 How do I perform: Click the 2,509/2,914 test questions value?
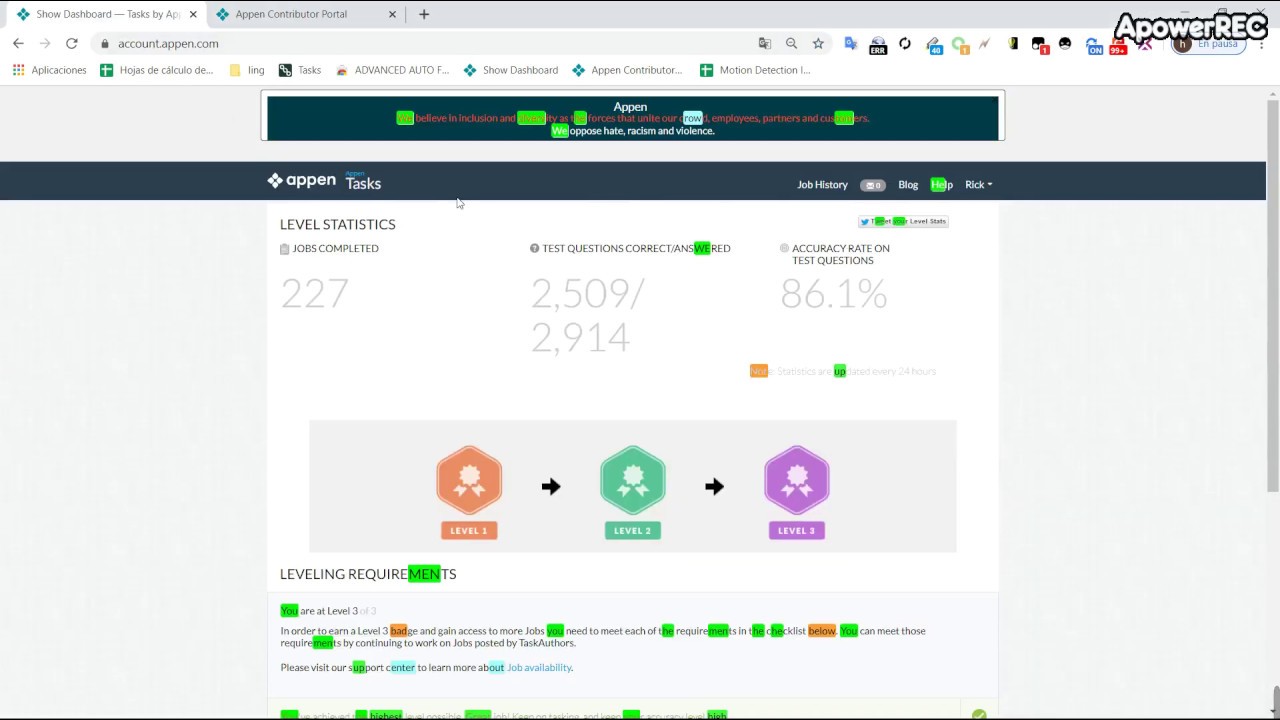[588, 315]
